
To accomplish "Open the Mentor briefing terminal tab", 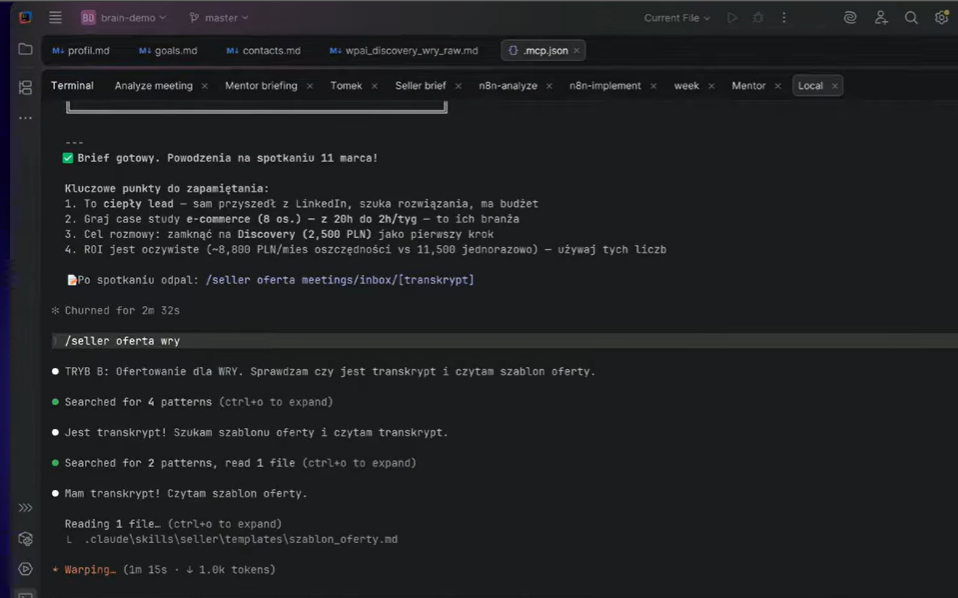I will pyautogui.click(x=261, y=86).
